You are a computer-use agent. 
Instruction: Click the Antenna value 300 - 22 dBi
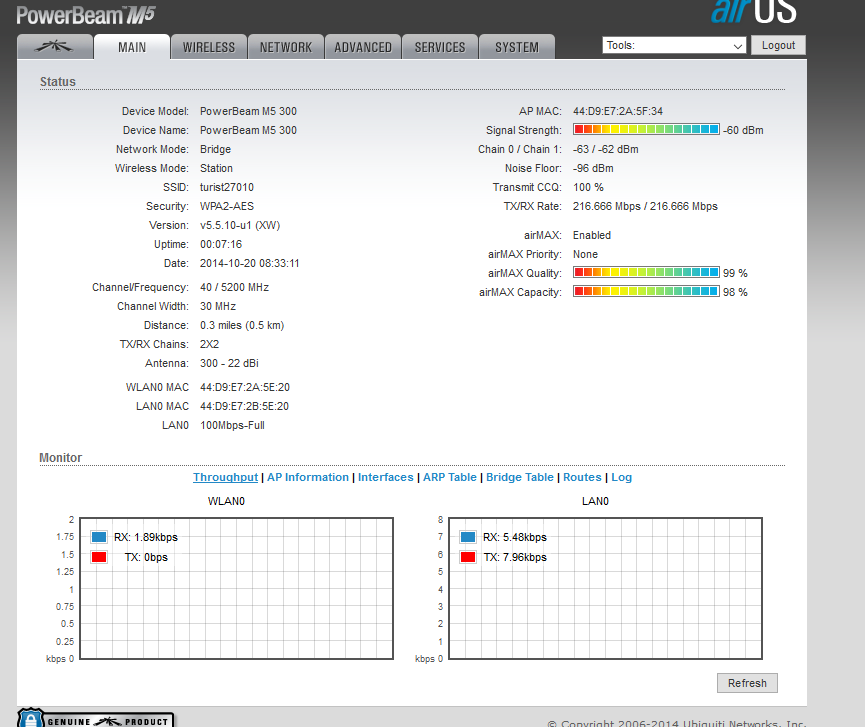(229, 363)
